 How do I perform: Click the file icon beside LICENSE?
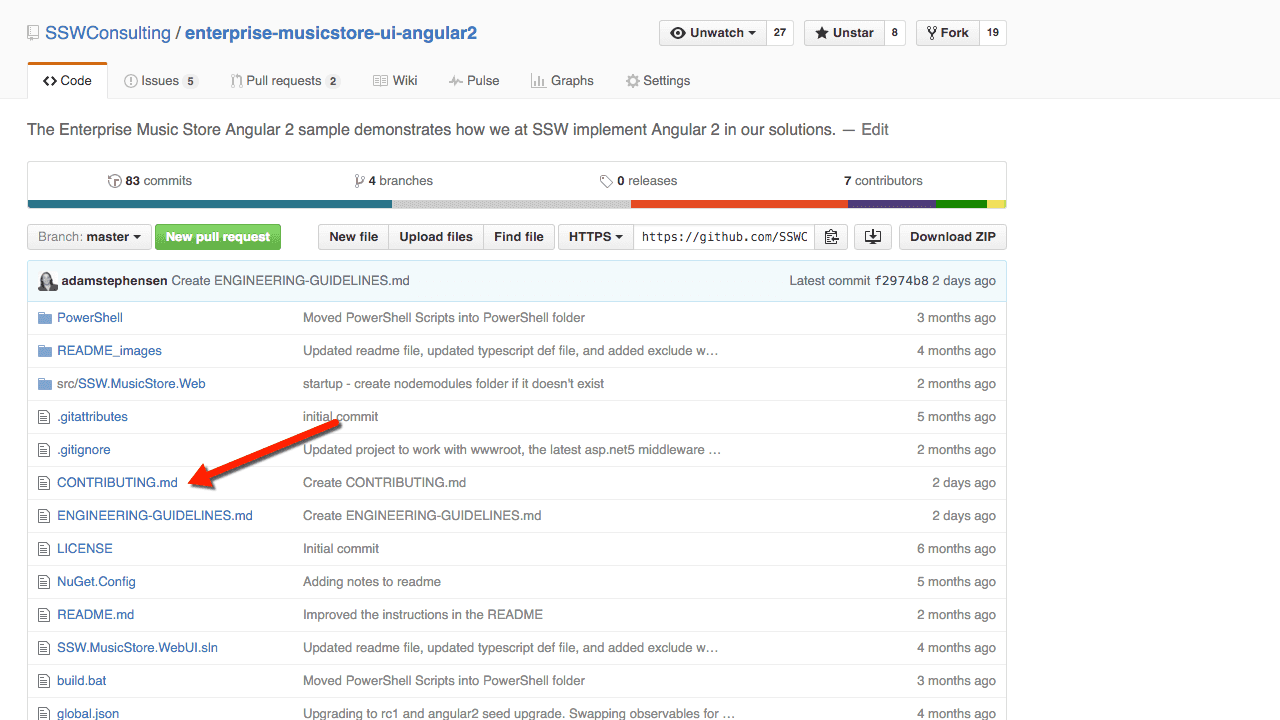43,549
